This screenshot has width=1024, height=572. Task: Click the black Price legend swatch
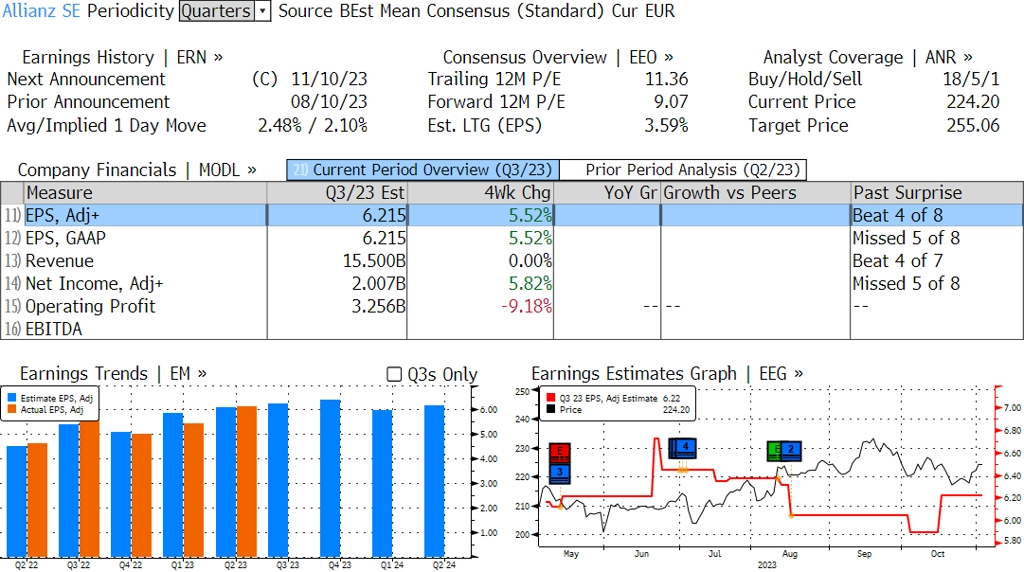tap(551, 409)
